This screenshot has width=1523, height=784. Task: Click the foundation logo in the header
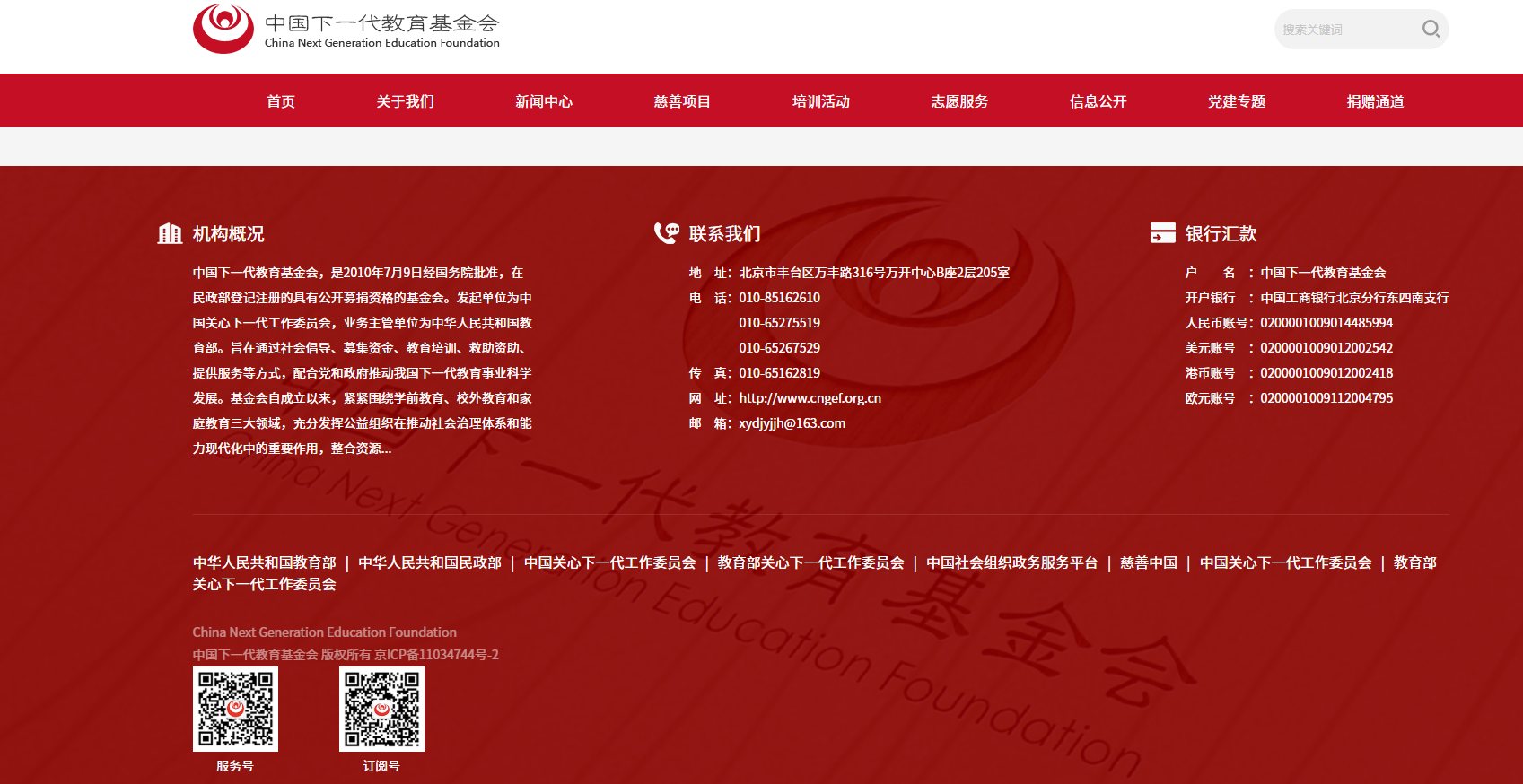point(346,30)
